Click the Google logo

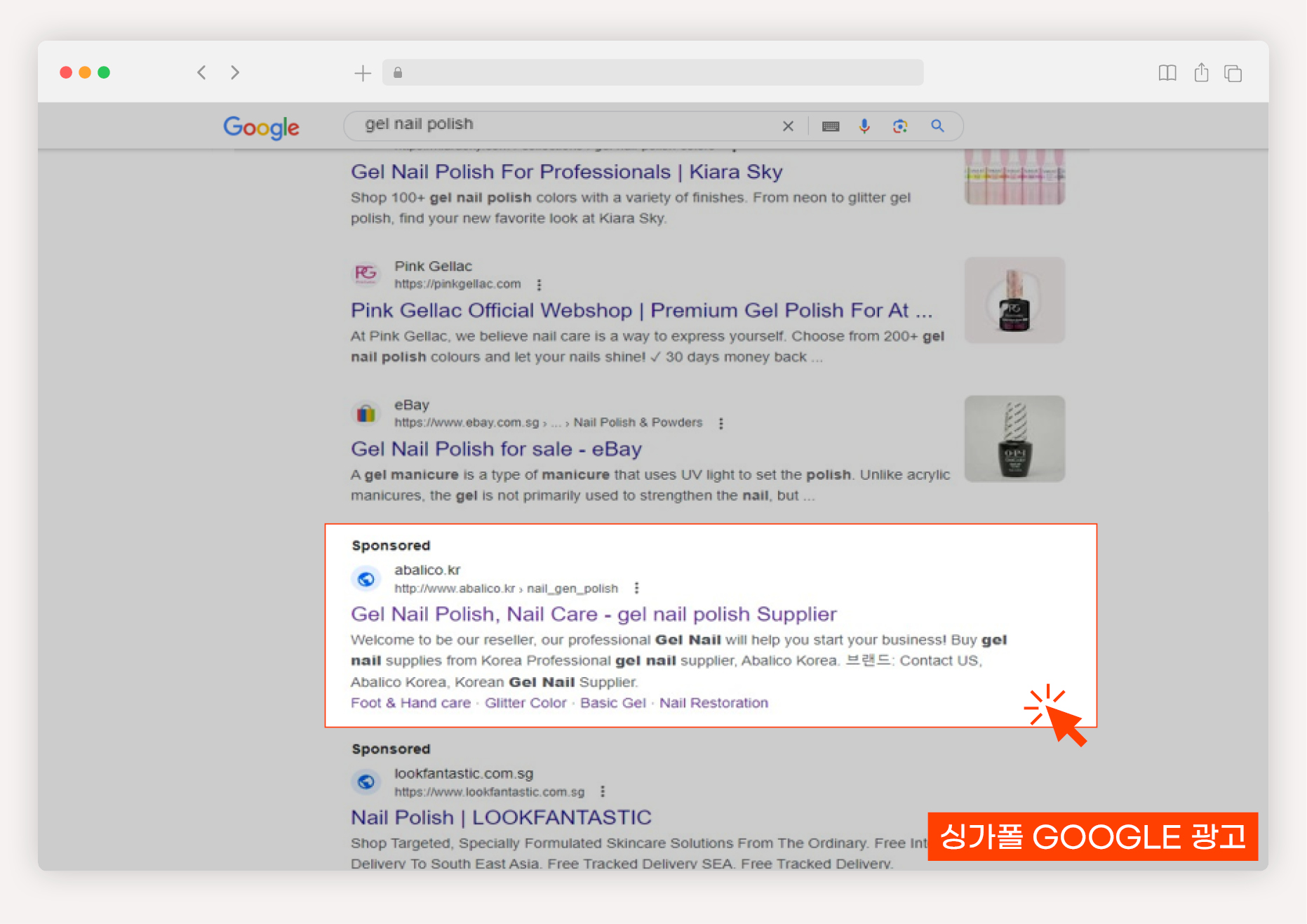pyautogui.click(x=261, y=127)
